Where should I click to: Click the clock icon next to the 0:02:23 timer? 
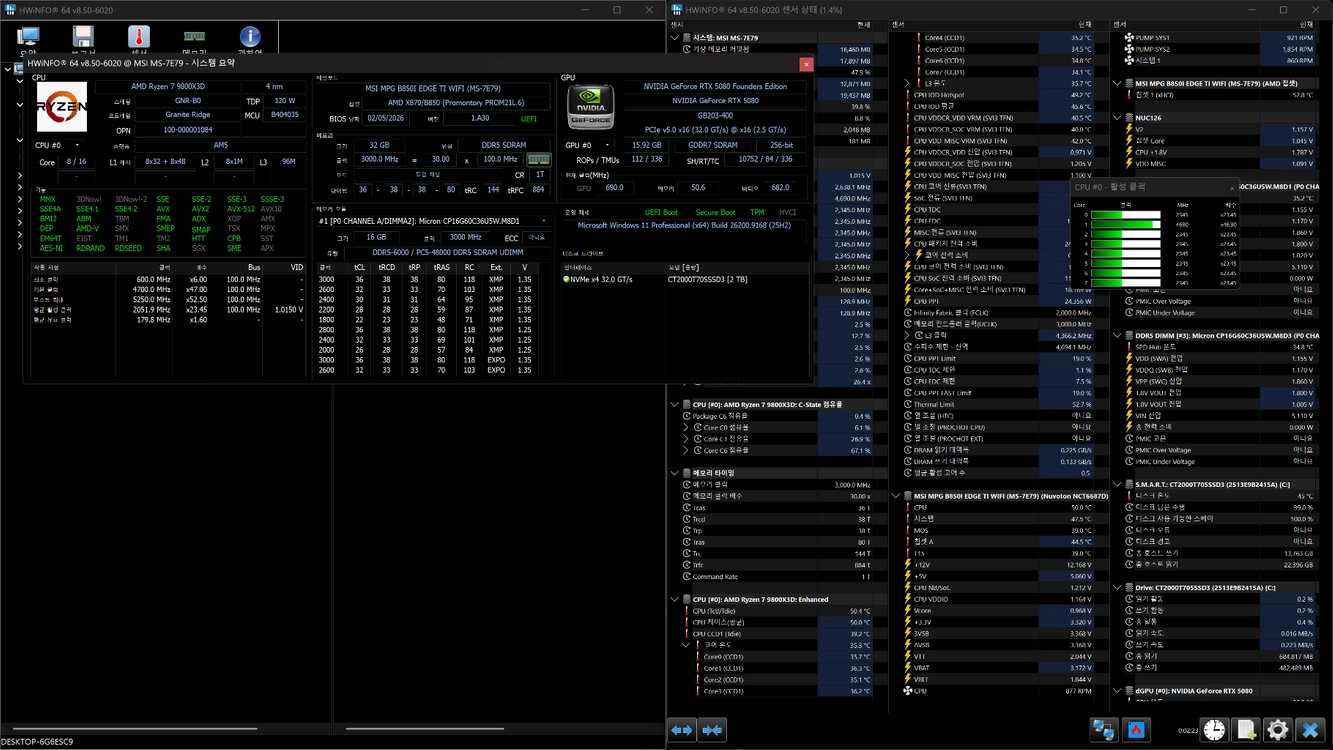pos(1214,730)
